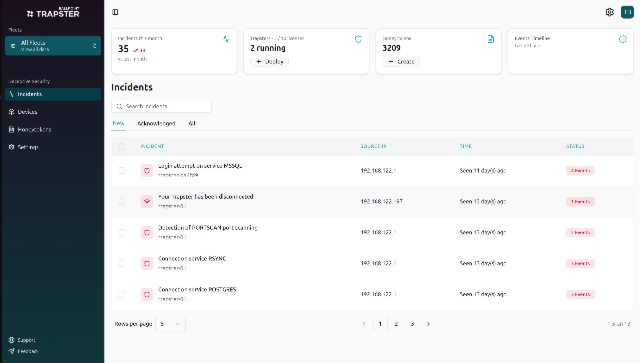Viewport: 640px width, 363px height.
Task: Click the Create honeytoken button
Action: tap(401, 62)
